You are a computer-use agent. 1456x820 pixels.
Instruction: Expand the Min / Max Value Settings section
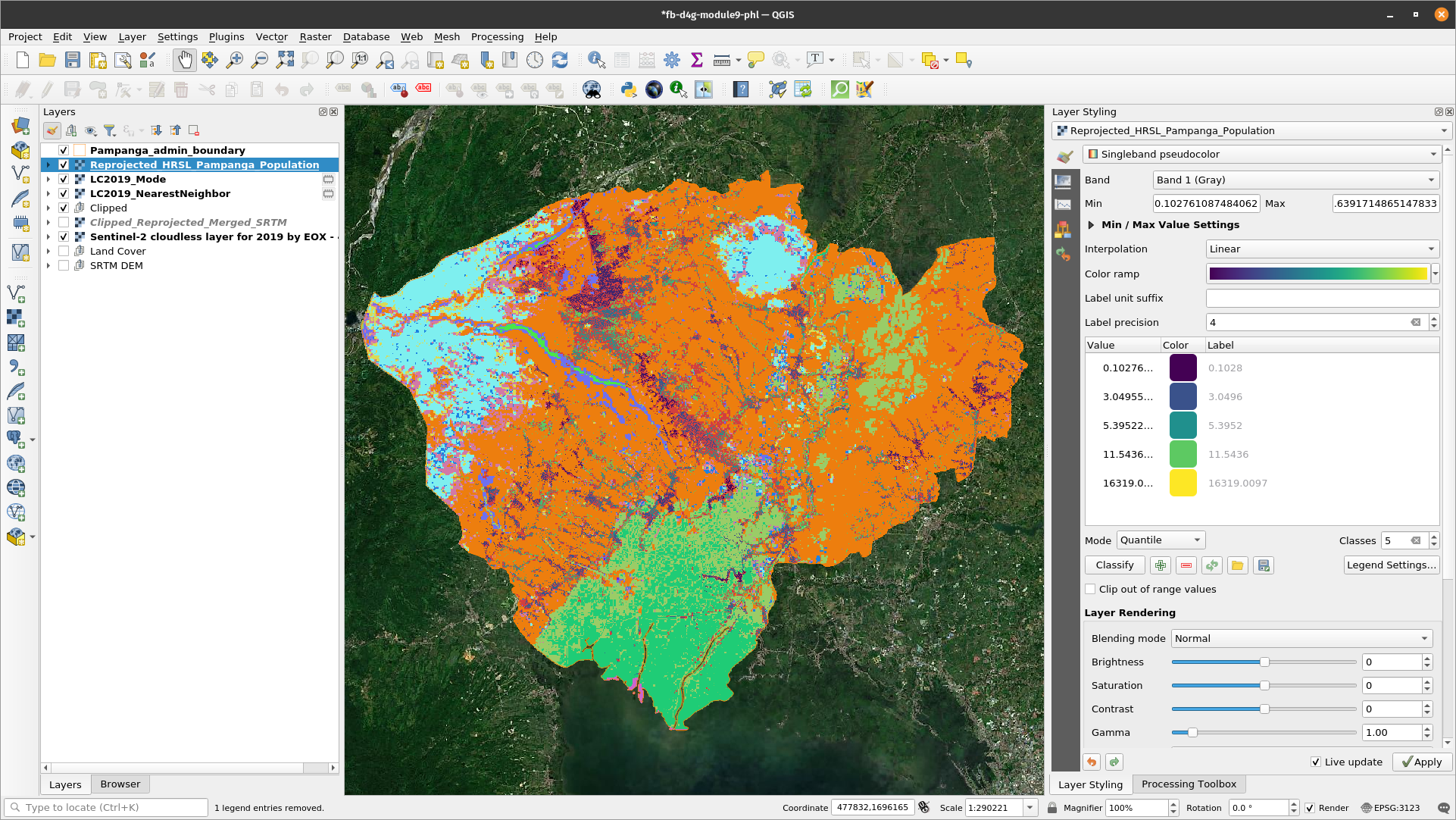1093,224
